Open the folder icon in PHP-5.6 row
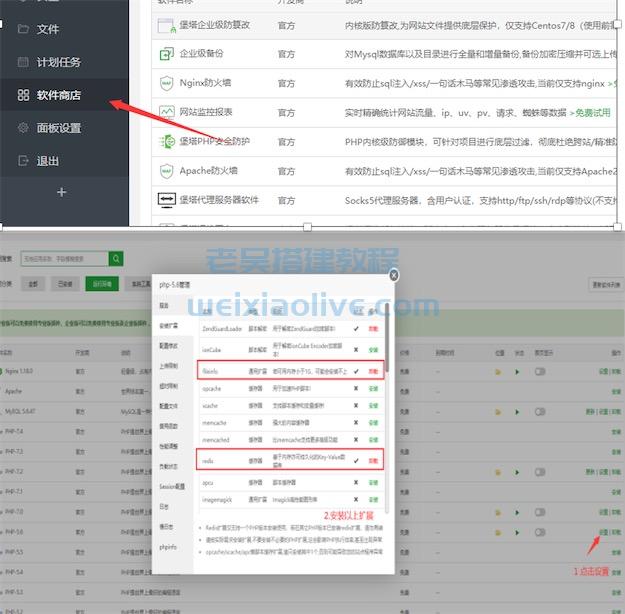 pyautogui.click(x=498, y=532)
